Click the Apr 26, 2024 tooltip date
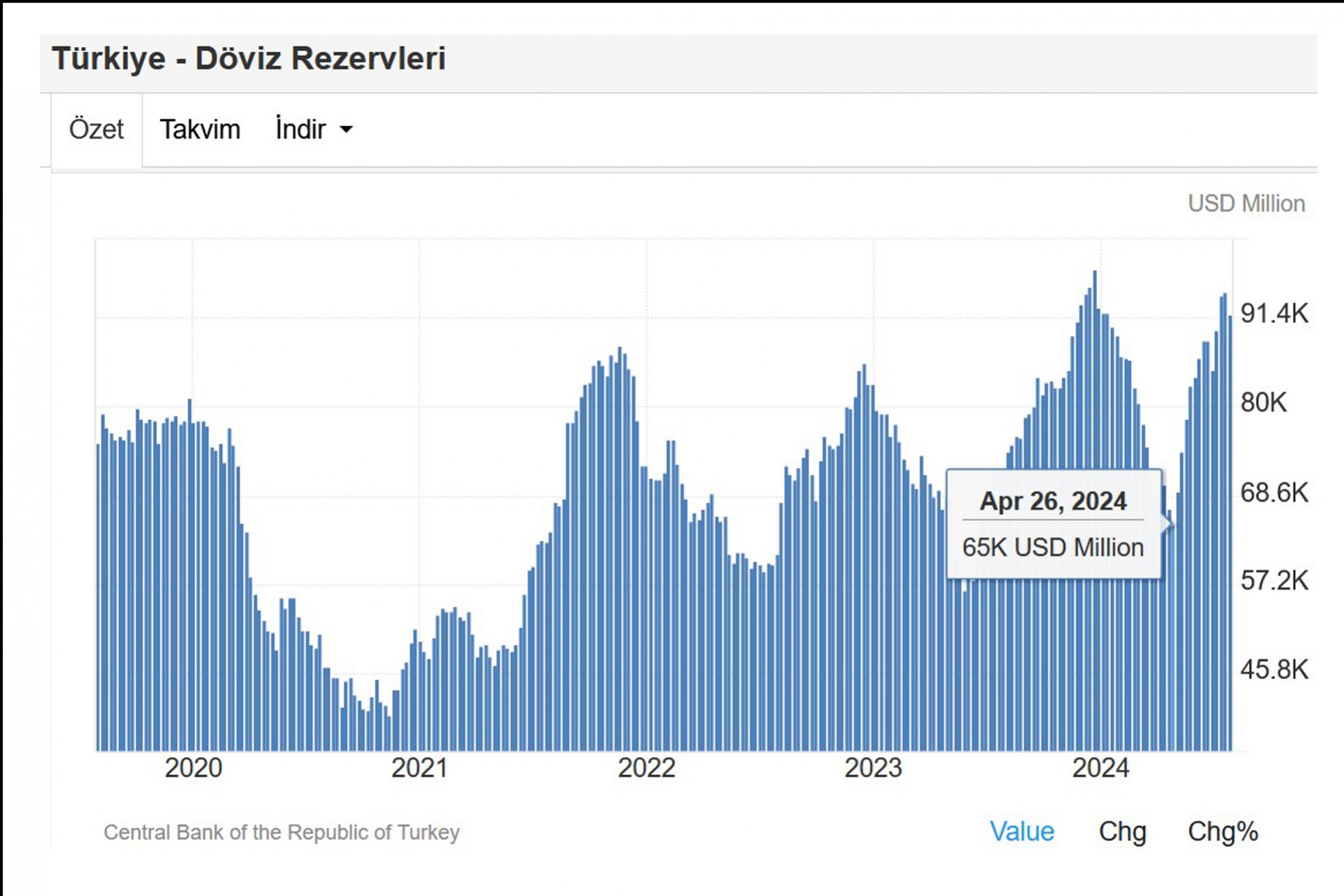This screenshot has width=1344, height=896. tap(1053, 501)
